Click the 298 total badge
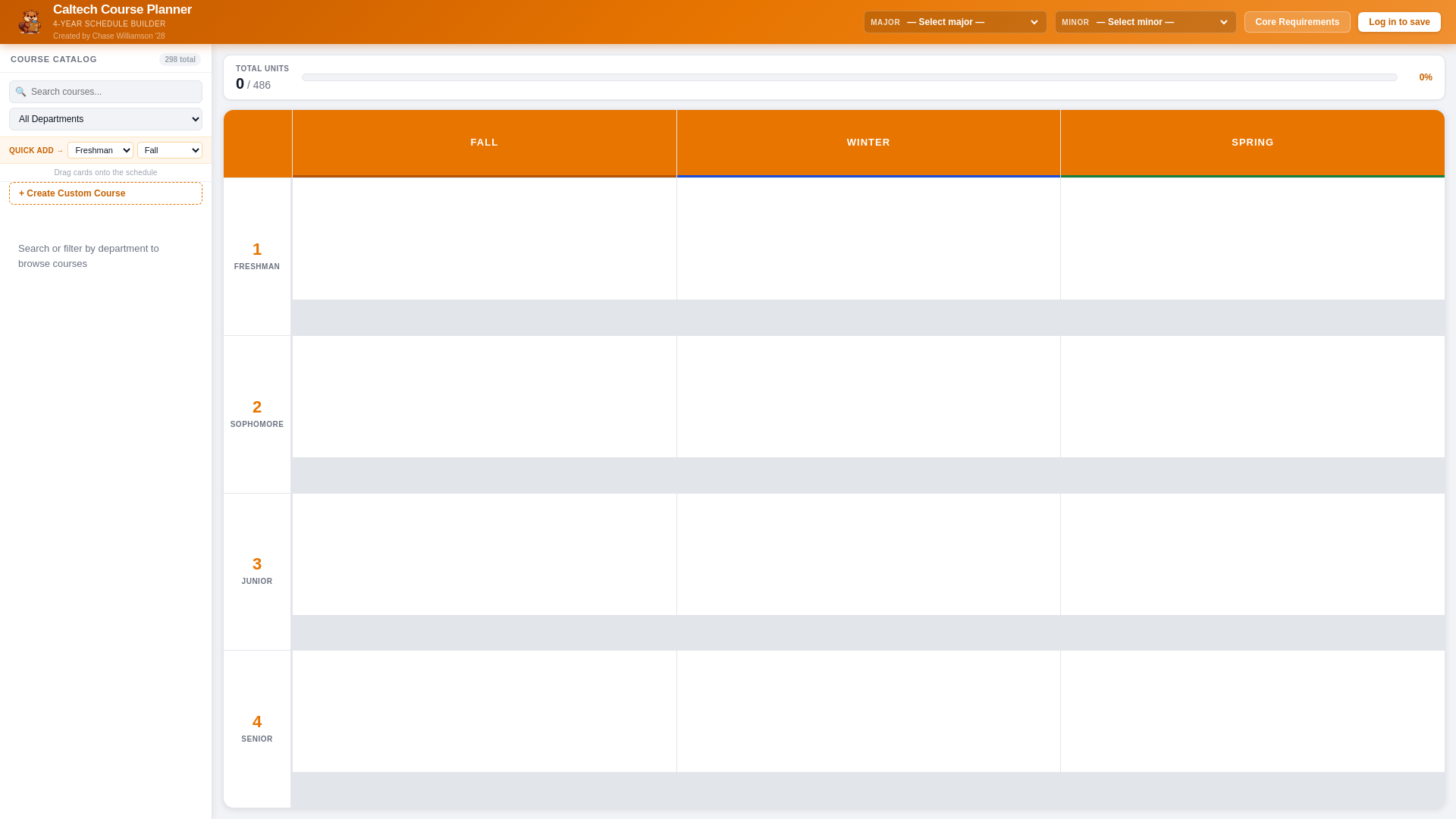The height and width of the screenshot is (819, 1456). (180, 59)
